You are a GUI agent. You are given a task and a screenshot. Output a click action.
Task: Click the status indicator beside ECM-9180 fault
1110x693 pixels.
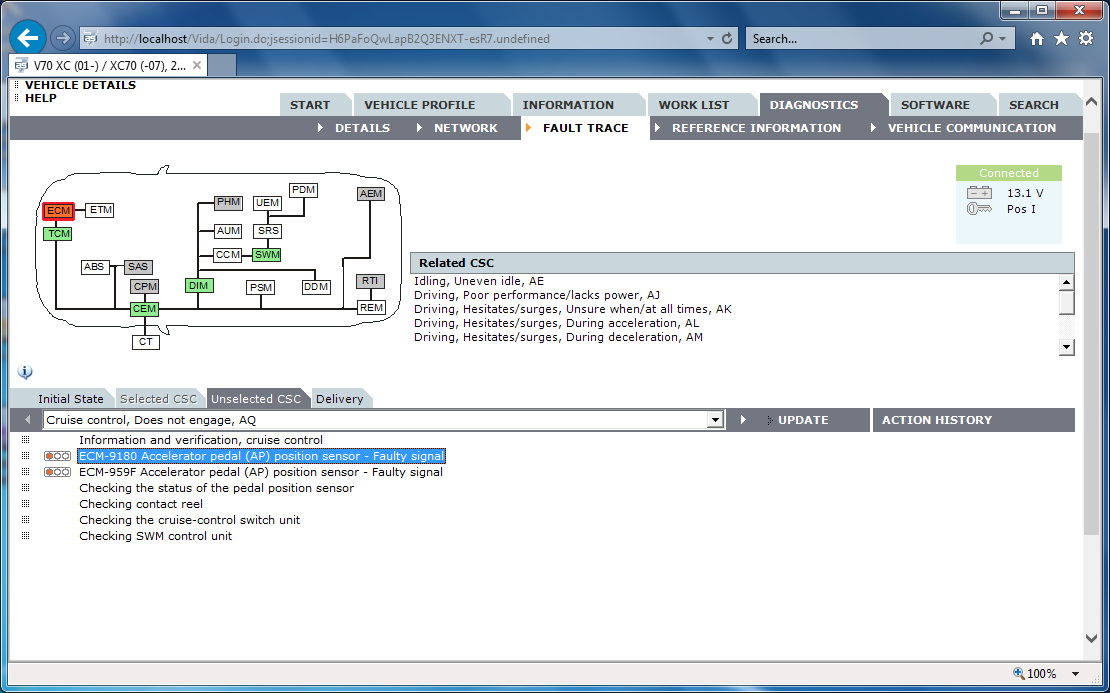57,455
